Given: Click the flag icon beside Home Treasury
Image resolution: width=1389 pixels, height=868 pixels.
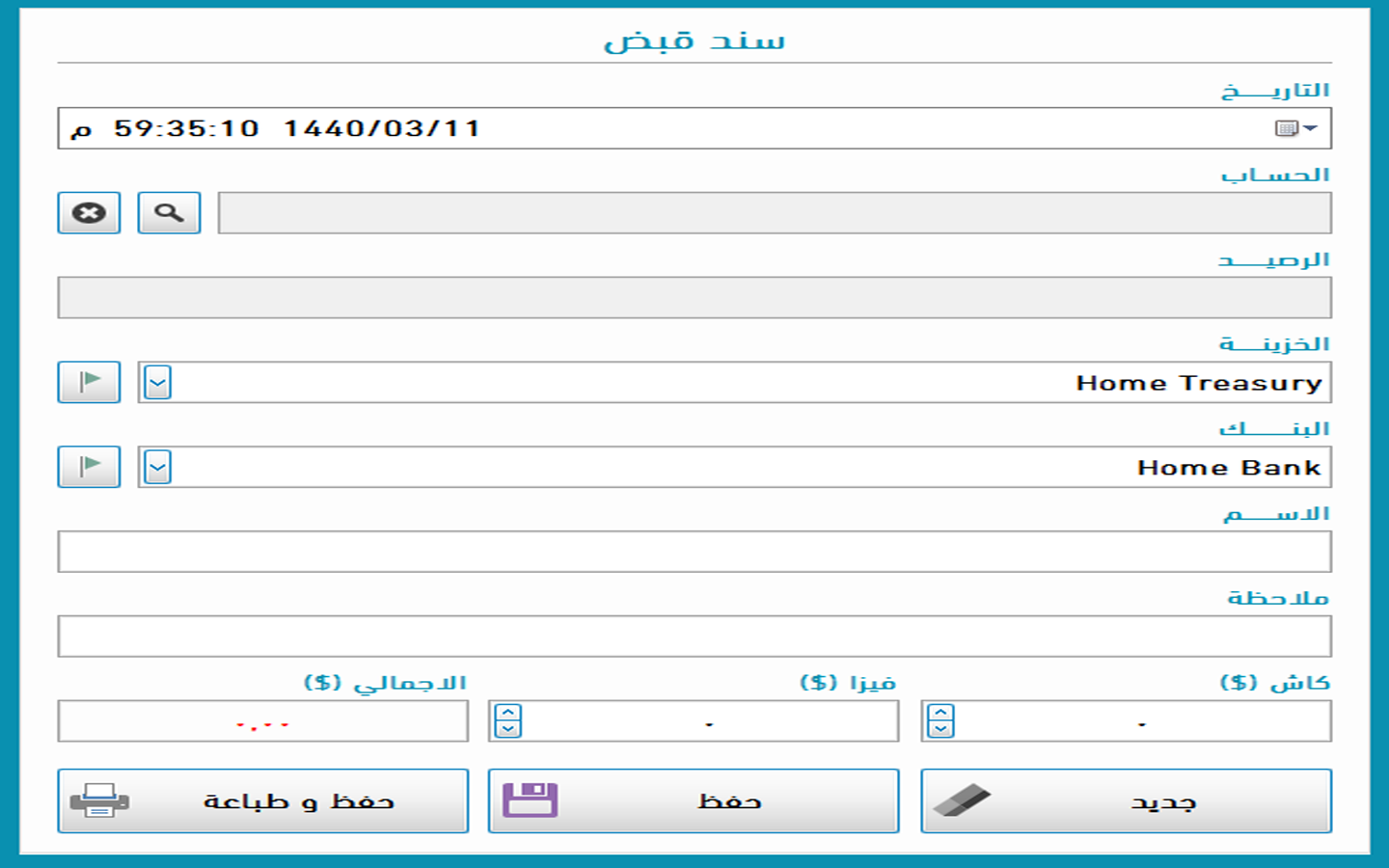Looking at the screenshot, I should tap(89, 382).
